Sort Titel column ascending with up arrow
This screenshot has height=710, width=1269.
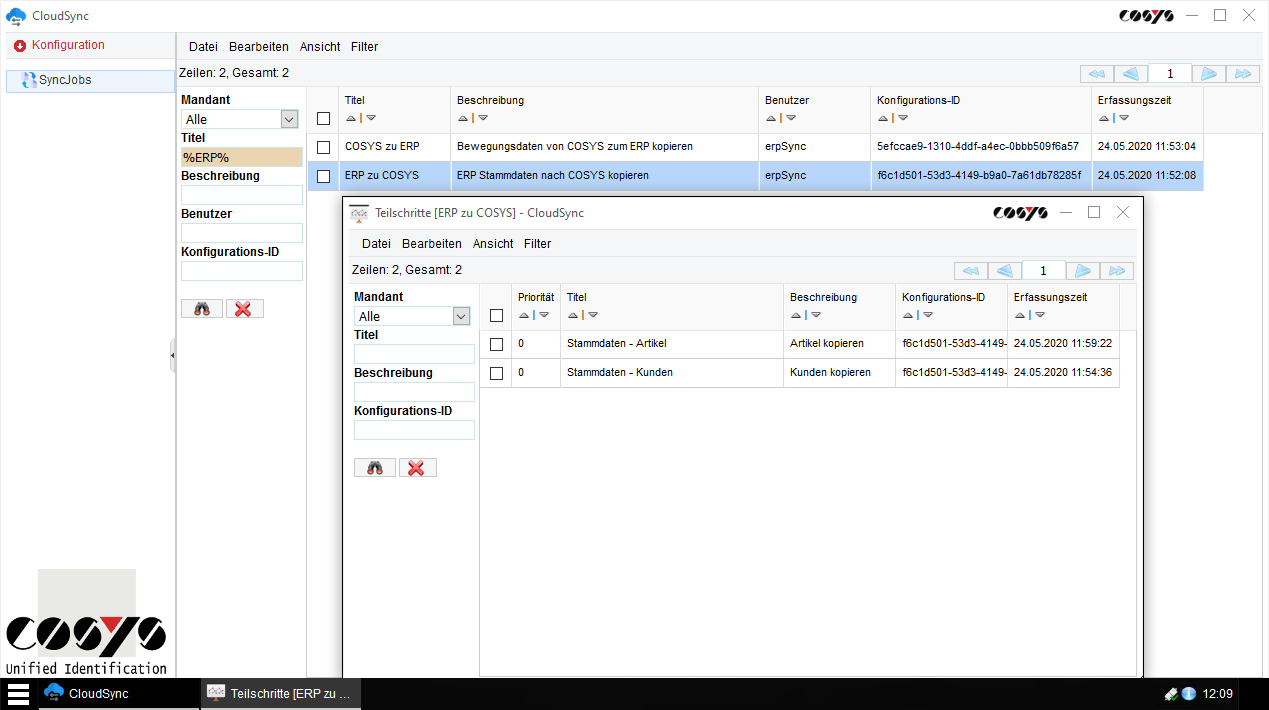[350, 118]
